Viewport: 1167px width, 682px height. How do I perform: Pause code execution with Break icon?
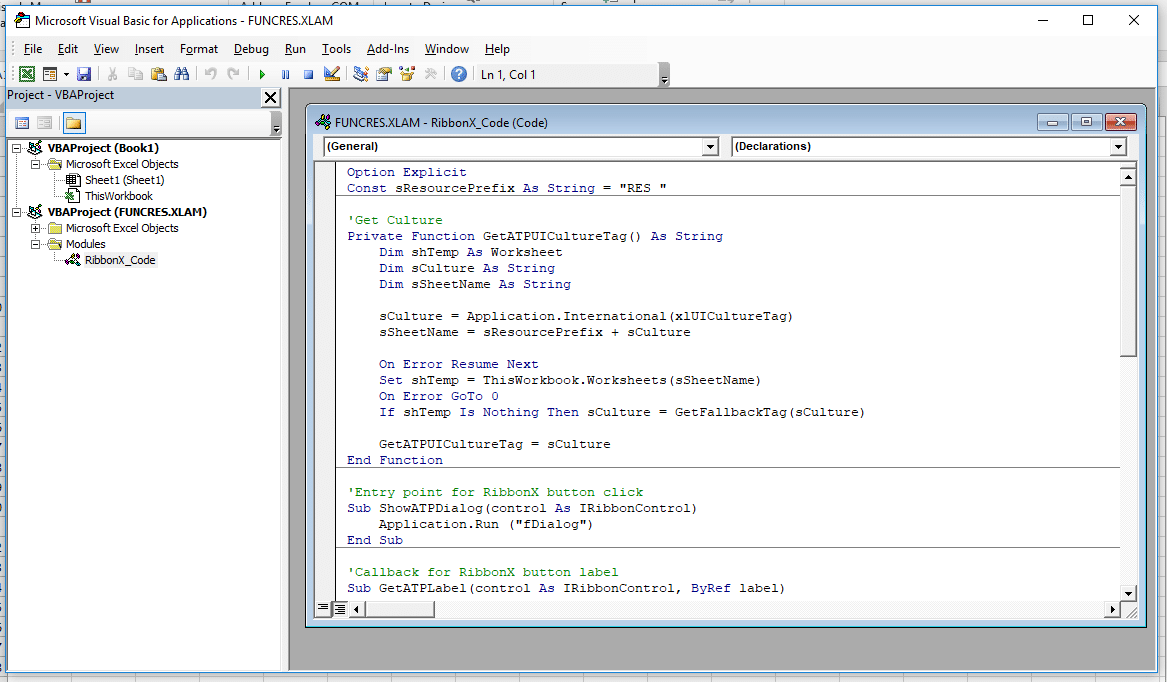tap(285, 73)
